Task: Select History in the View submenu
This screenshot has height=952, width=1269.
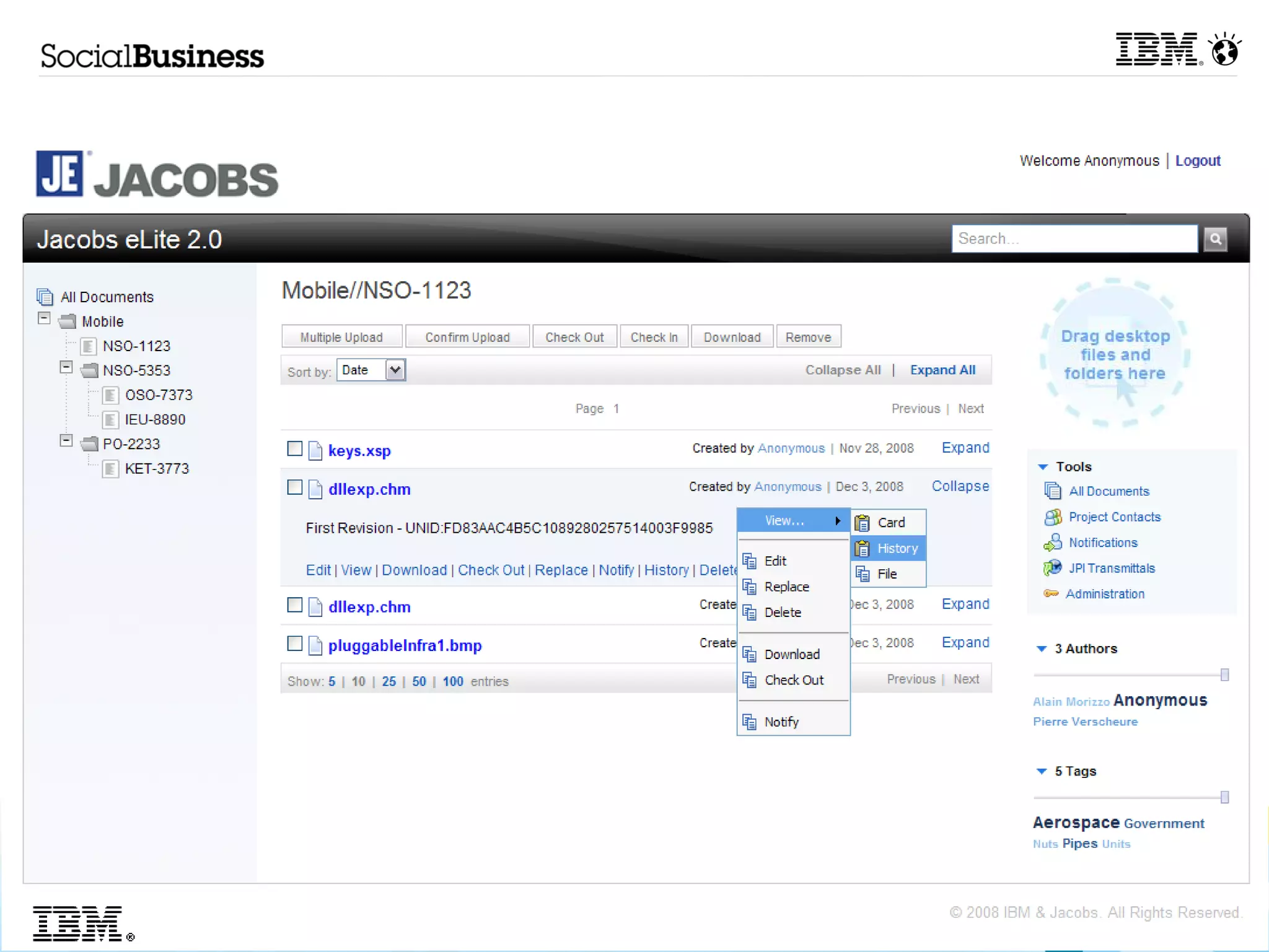Action: 889,548
